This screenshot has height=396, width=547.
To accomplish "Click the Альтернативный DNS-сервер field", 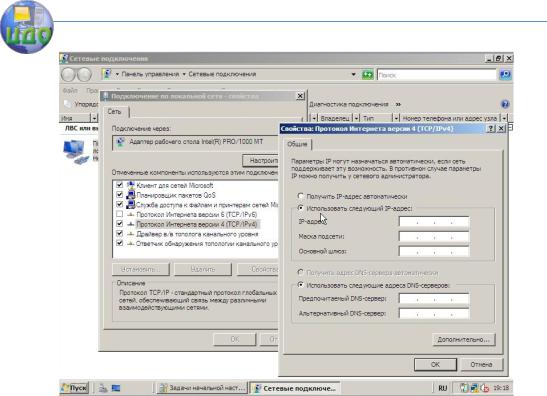I will click(434, 313).
